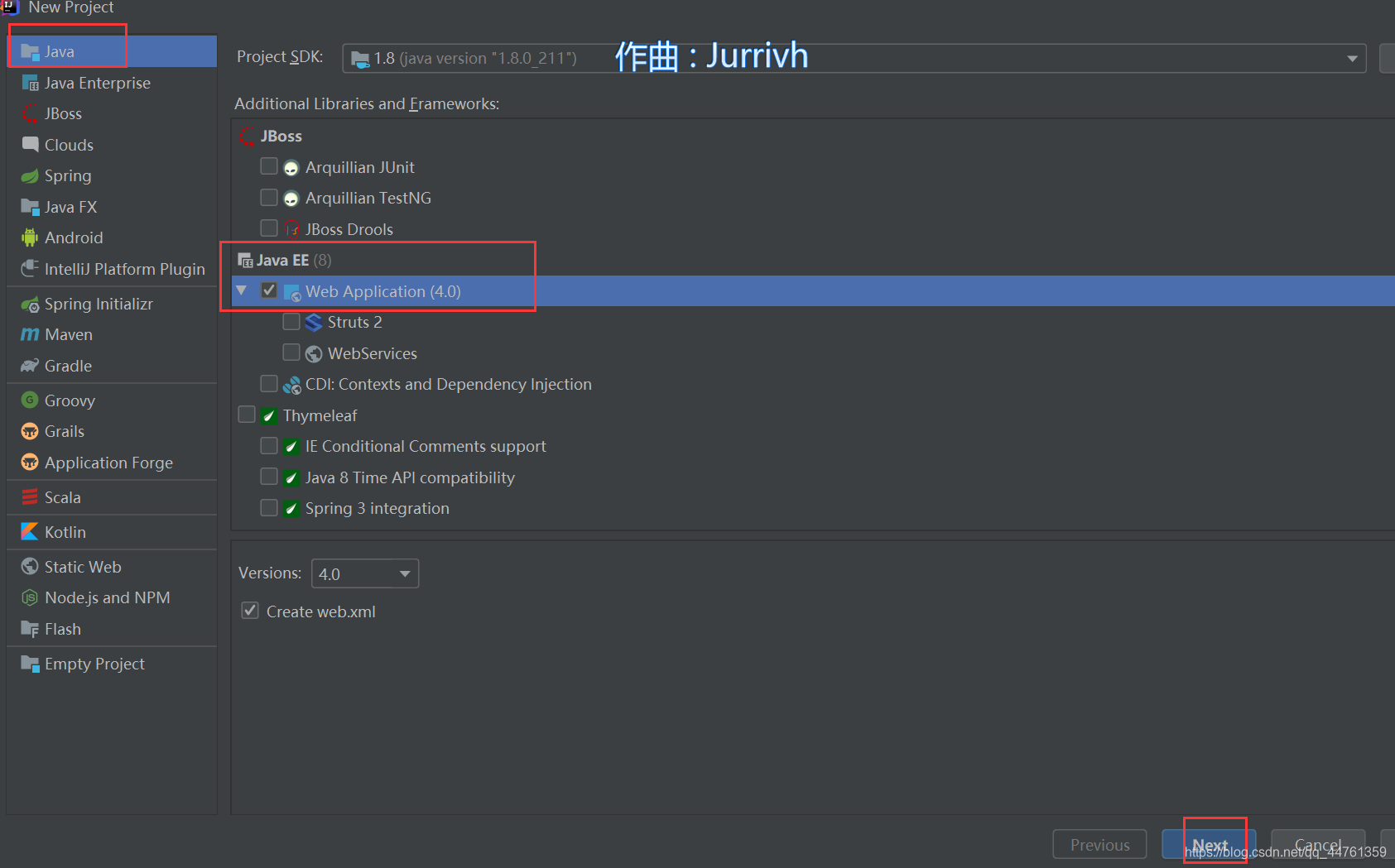Click the Gradle elephant icon
This screenshot has width=1395, height=868.
30,366
